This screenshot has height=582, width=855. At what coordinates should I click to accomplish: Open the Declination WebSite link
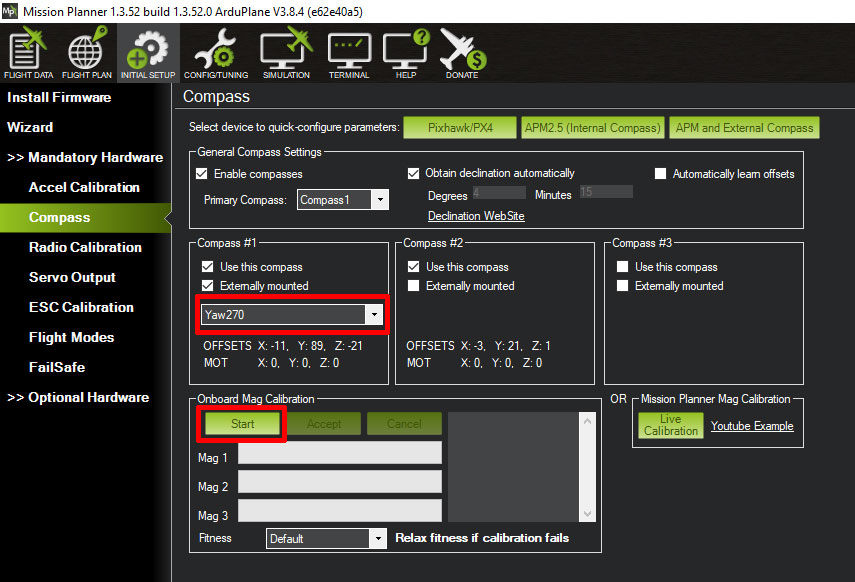[476, 216]
